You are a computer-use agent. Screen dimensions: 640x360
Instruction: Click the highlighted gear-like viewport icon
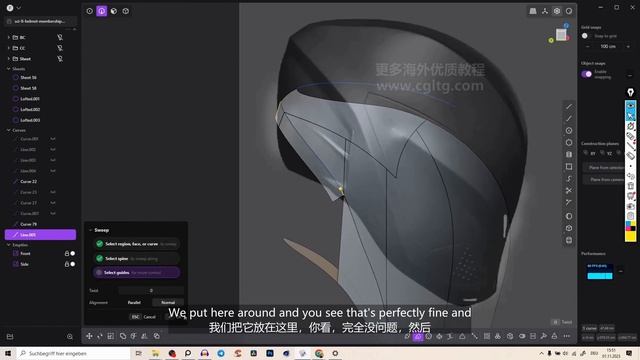pyautogui.click(x=557, y=11)
